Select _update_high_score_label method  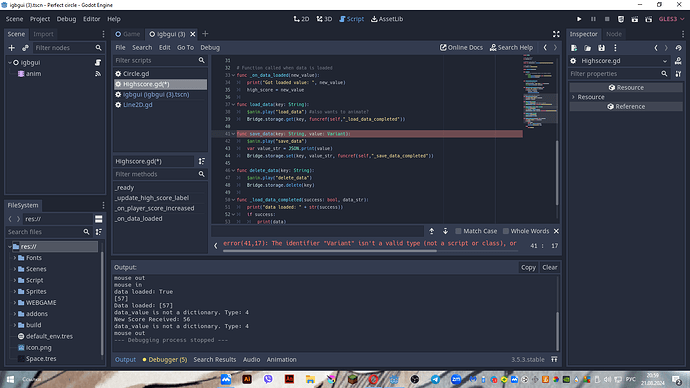point(152,198)
